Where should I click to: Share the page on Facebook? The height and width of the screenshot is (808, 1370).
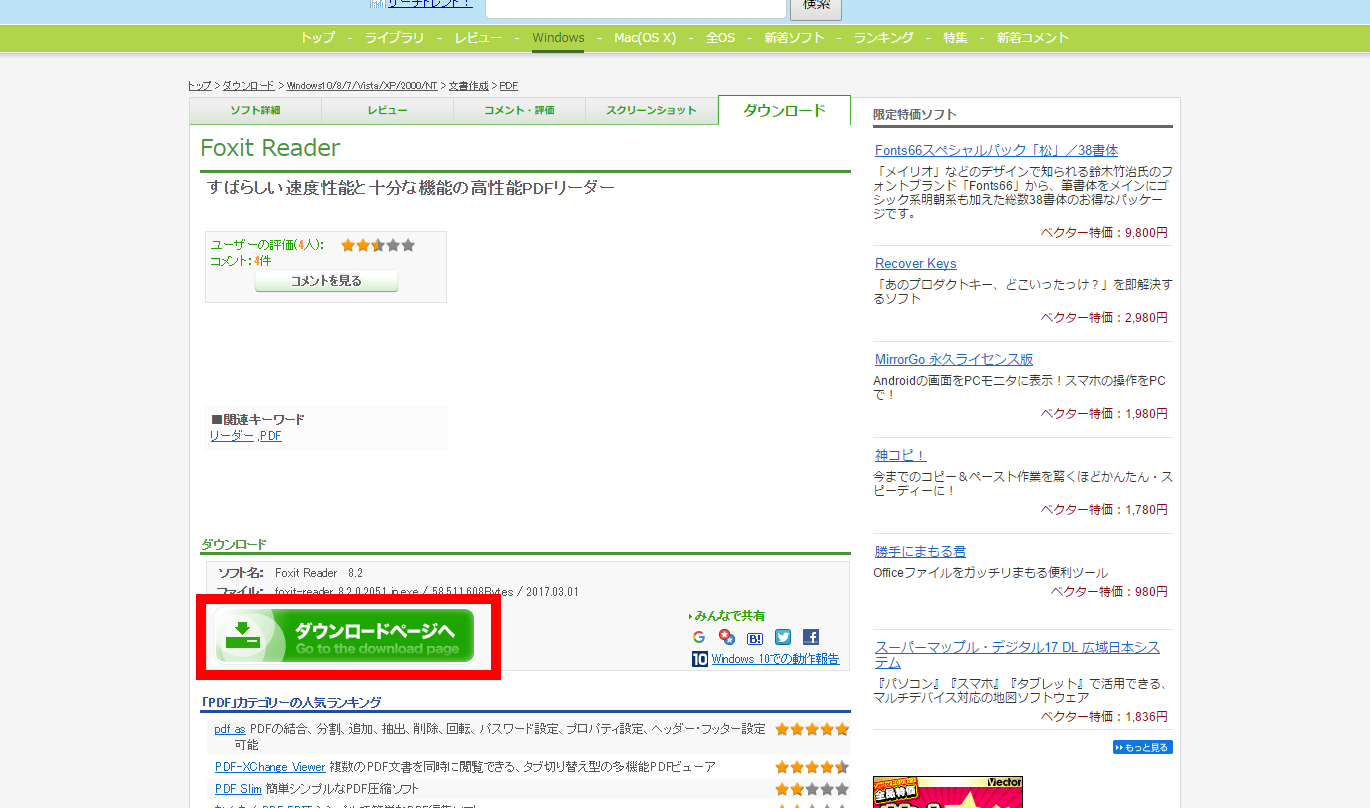point(811,637)
